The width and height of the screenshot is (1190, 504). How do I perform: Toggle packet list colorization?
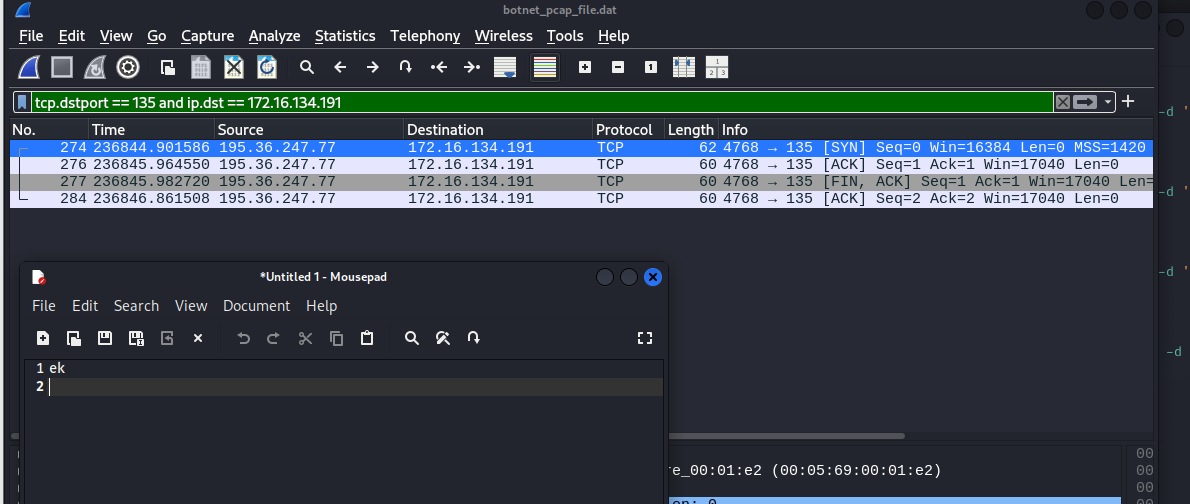tap(545, 68)
